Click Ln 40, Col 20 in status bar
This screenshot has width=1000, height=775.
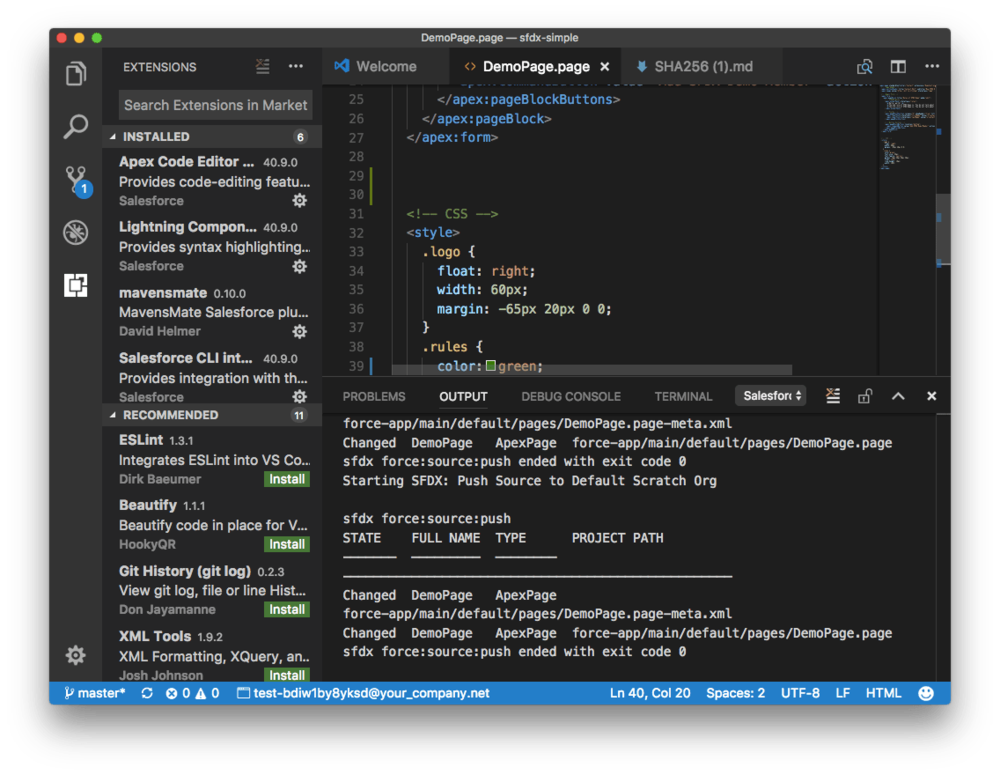[650, 693]
